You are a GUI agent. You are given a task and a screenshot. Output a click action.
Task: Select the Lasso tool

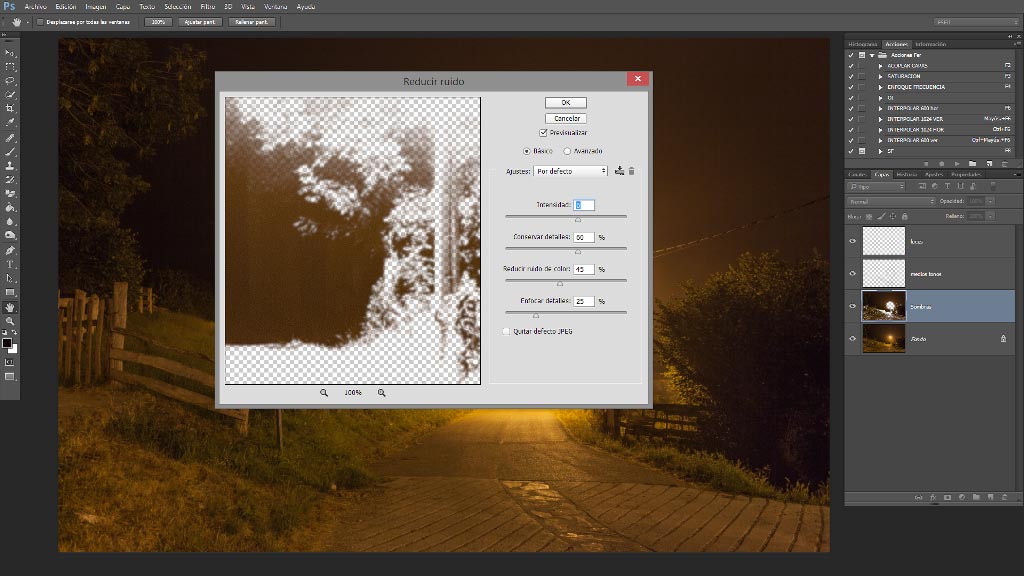click(x=10, y=81)
